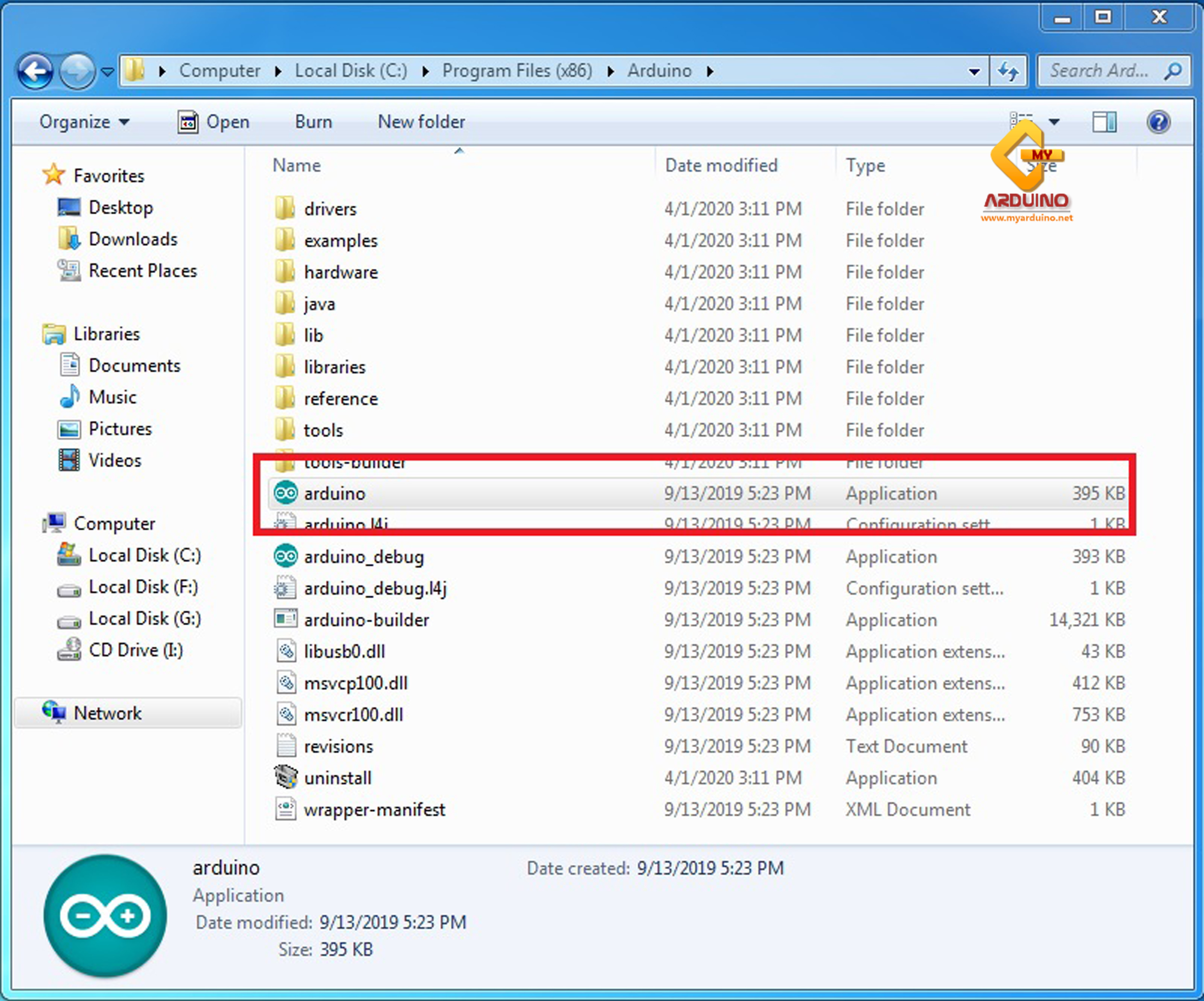Expand the recent pages arrow next to Forward

[x=107, y=72]
